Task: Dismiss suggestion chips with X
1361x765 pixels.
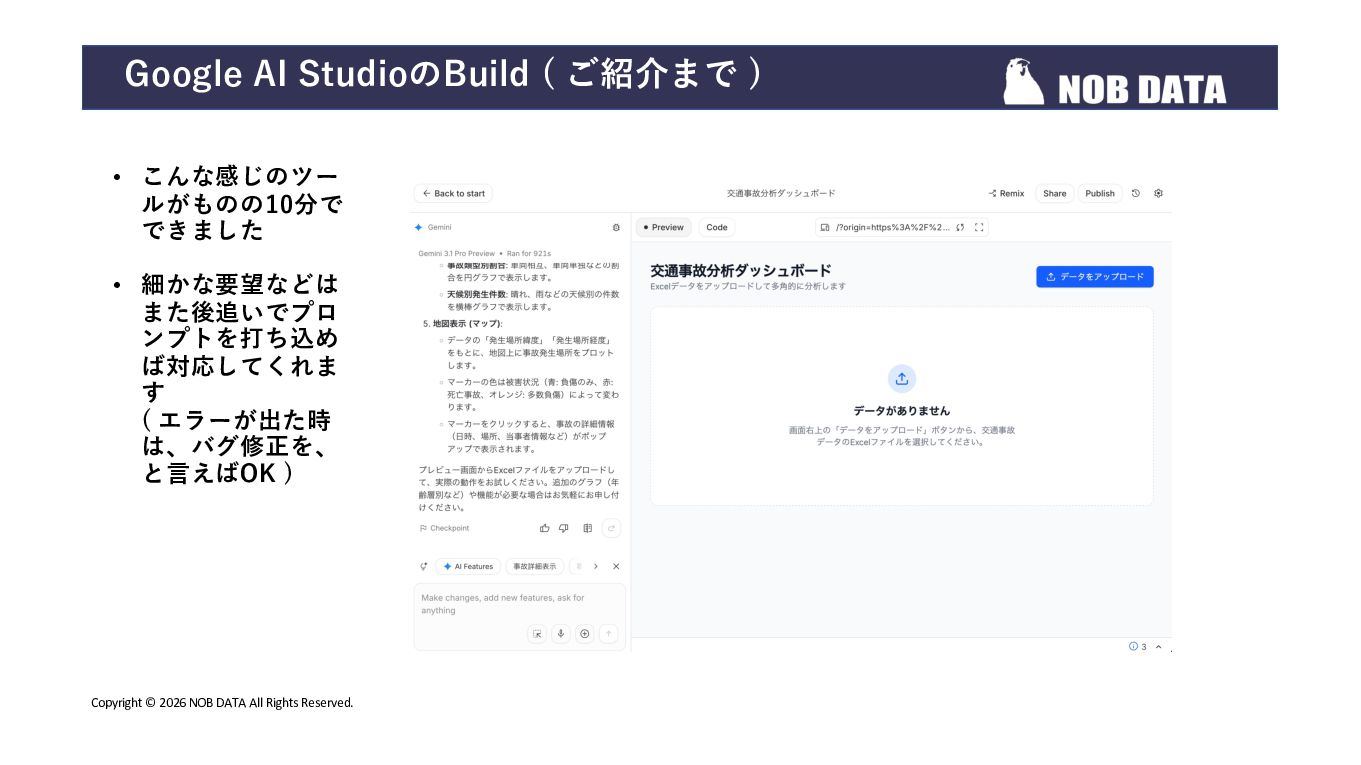Action: [x=616, y=566]
